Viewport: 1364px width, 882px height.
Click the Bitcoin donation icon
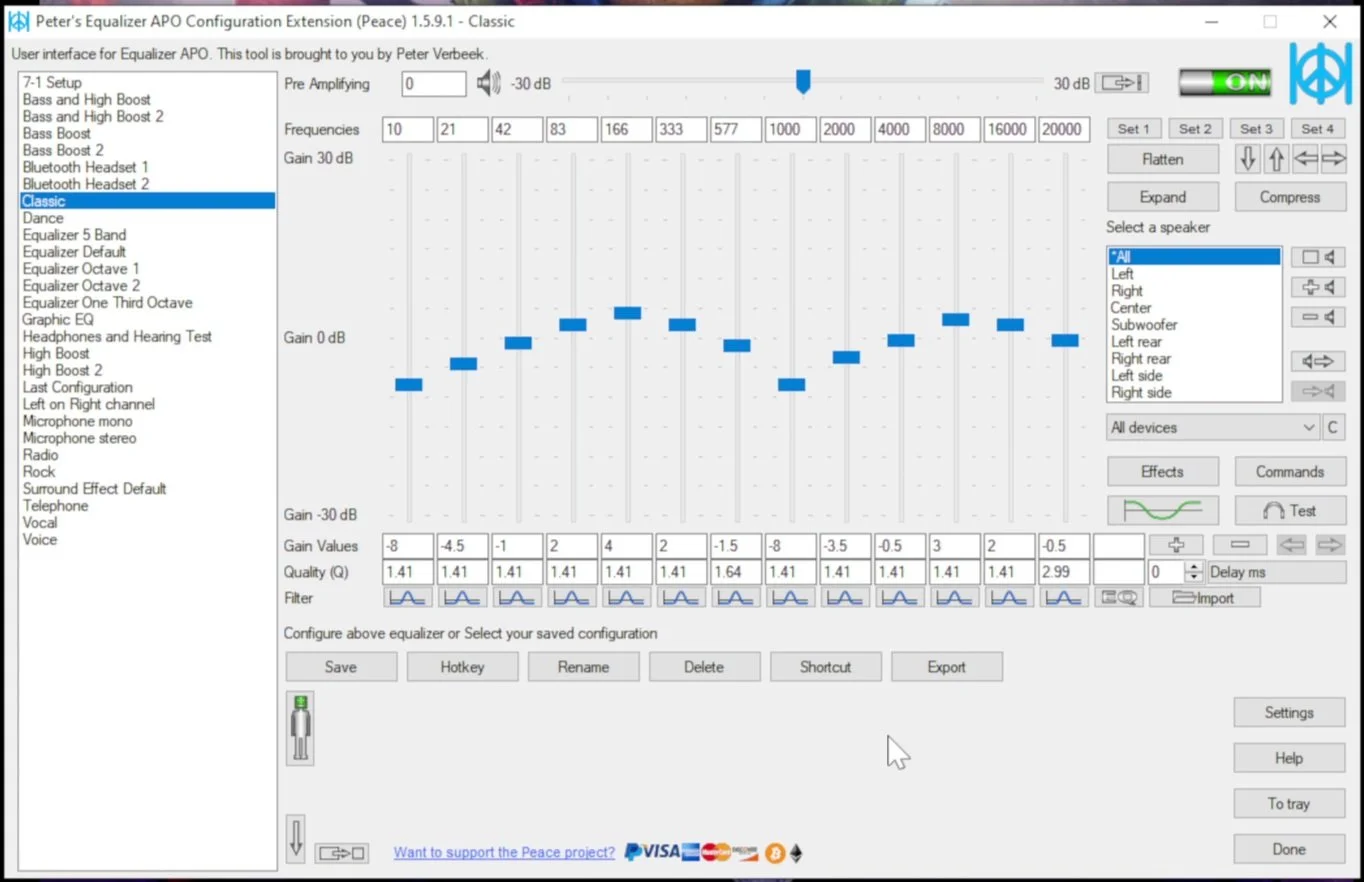(774, 853)
